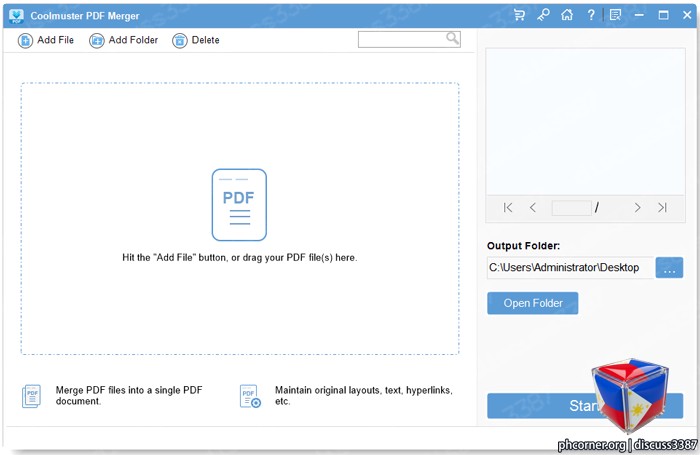
Task: Click the Output Folder path field
Action: point(570,267)
